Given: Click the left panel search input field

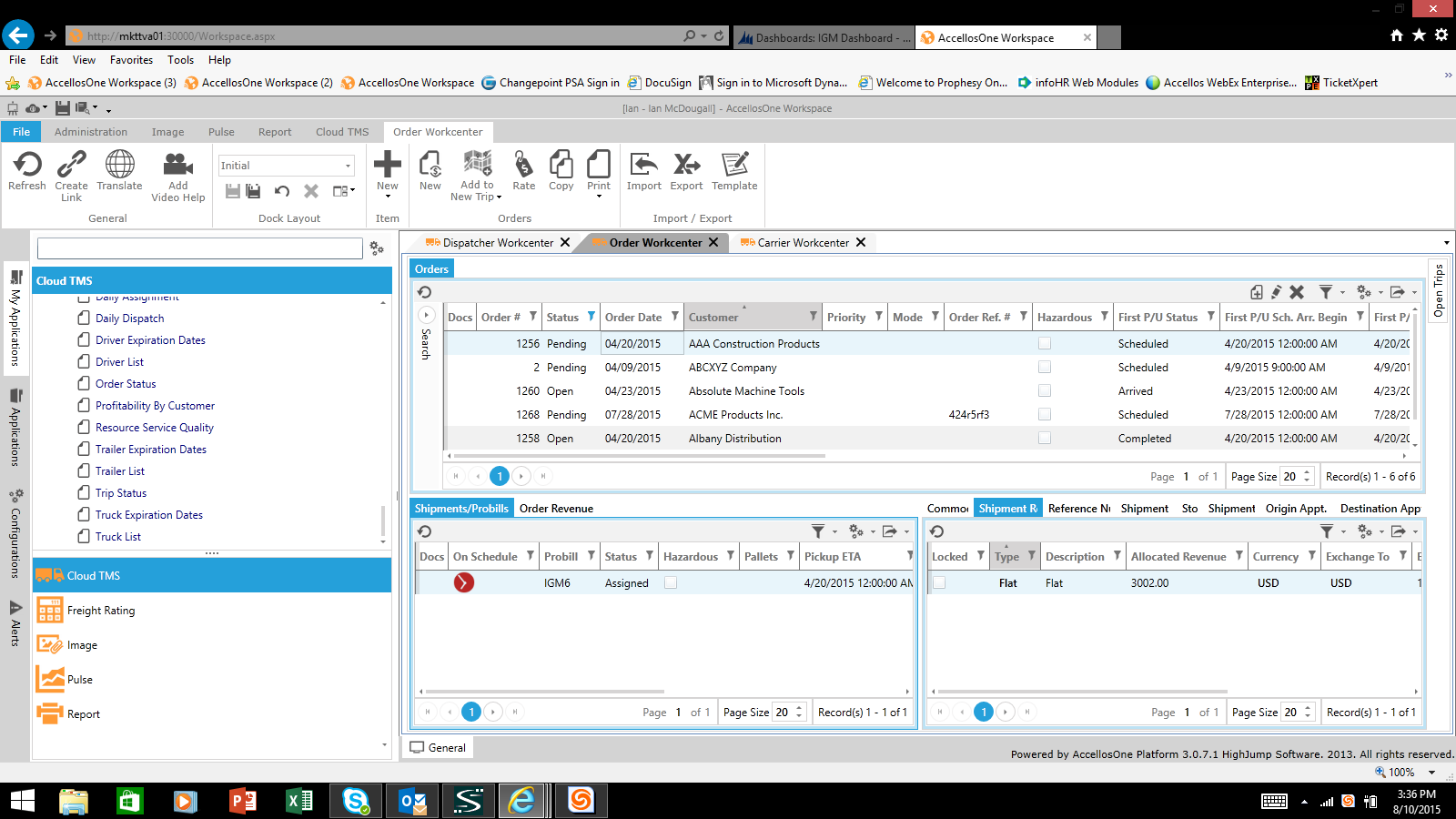Looking at the screenshot, I should coord(200,248).
